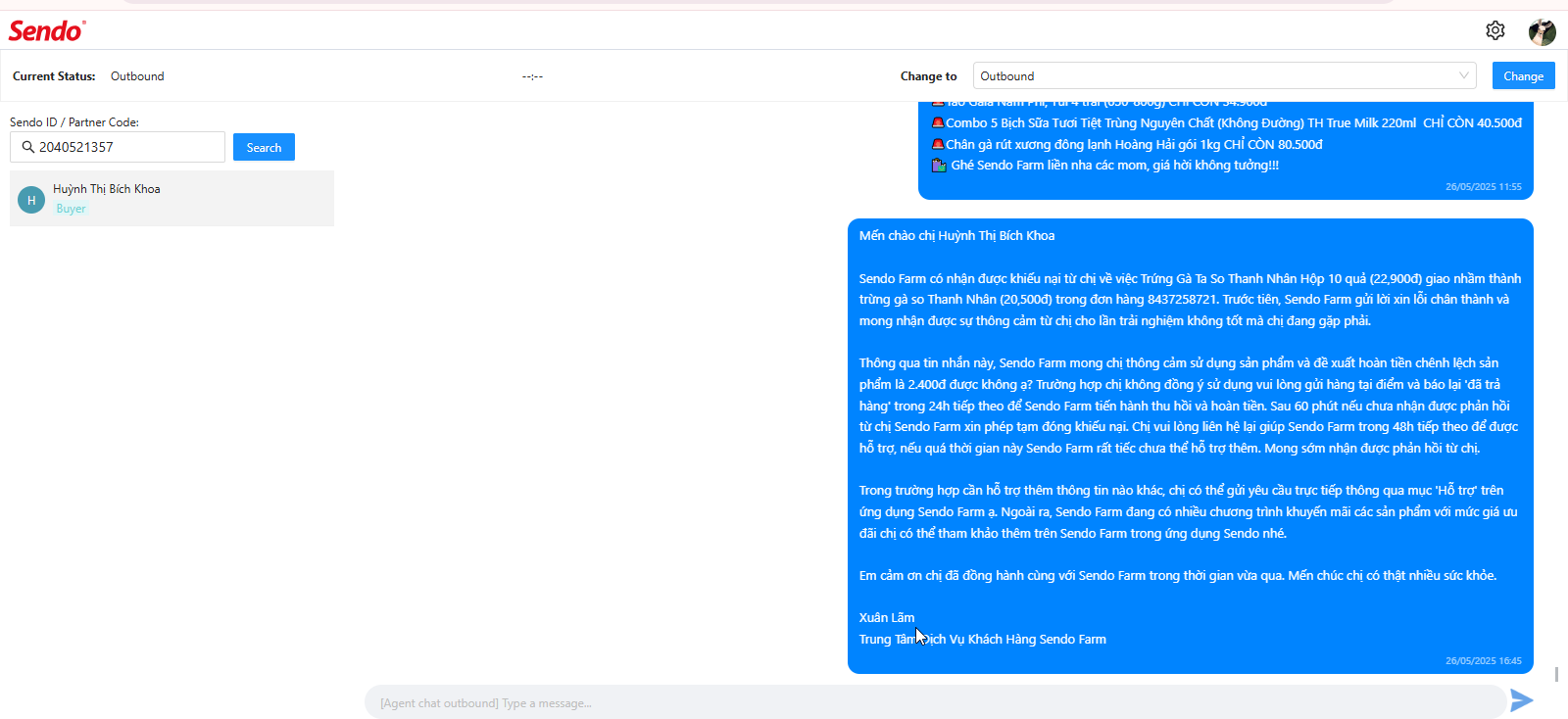The image size is (1568, 719).
Task: Send message with paper plane icon
Action: coord(1521,700)
